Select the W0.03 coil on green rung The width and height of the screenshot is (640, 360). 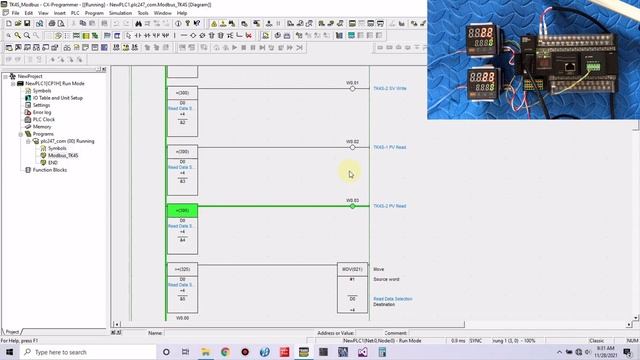[x=353, y=206]
